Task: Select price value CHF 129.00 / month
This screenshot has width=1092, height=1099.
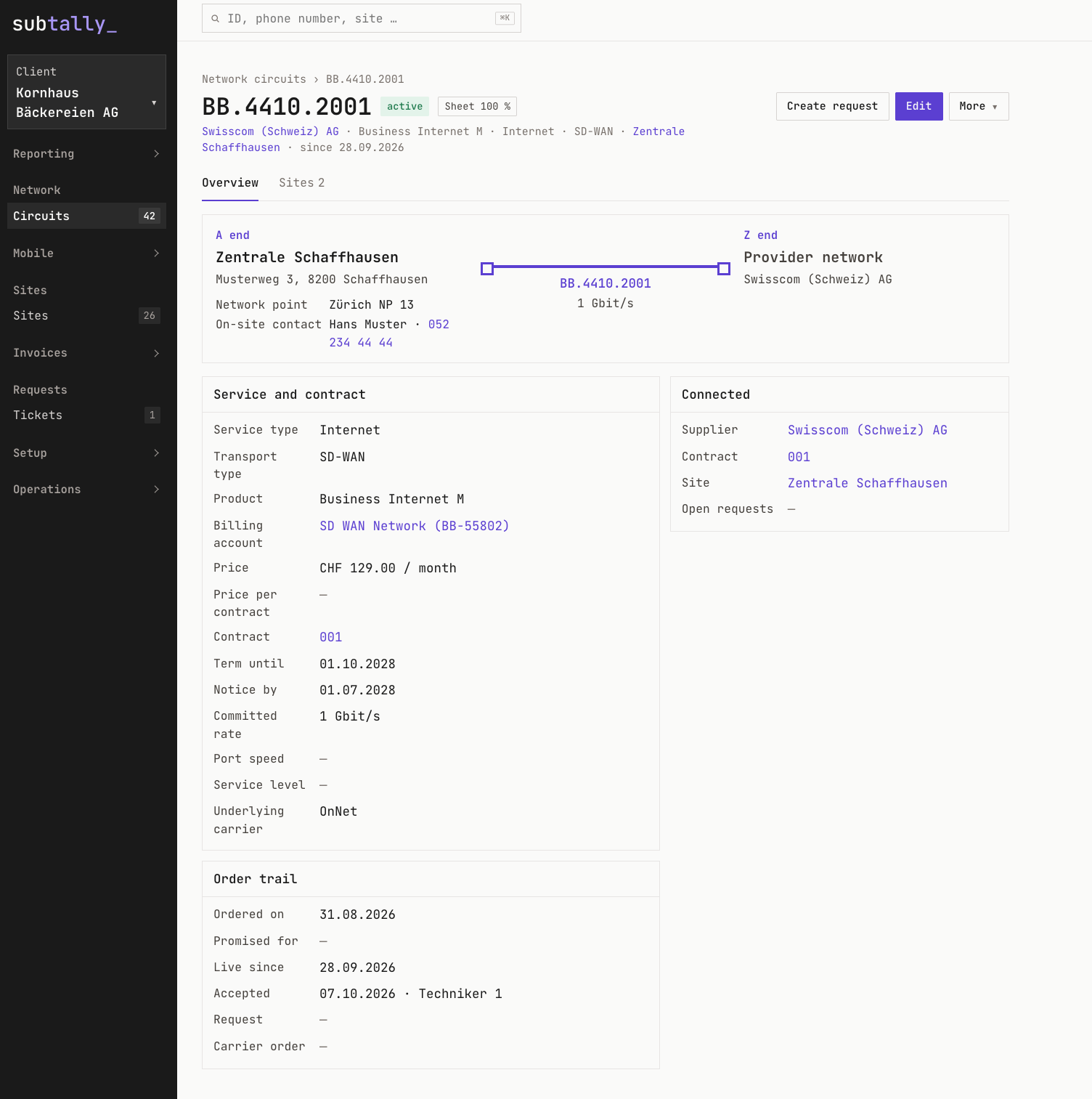Action: point(388,568)
